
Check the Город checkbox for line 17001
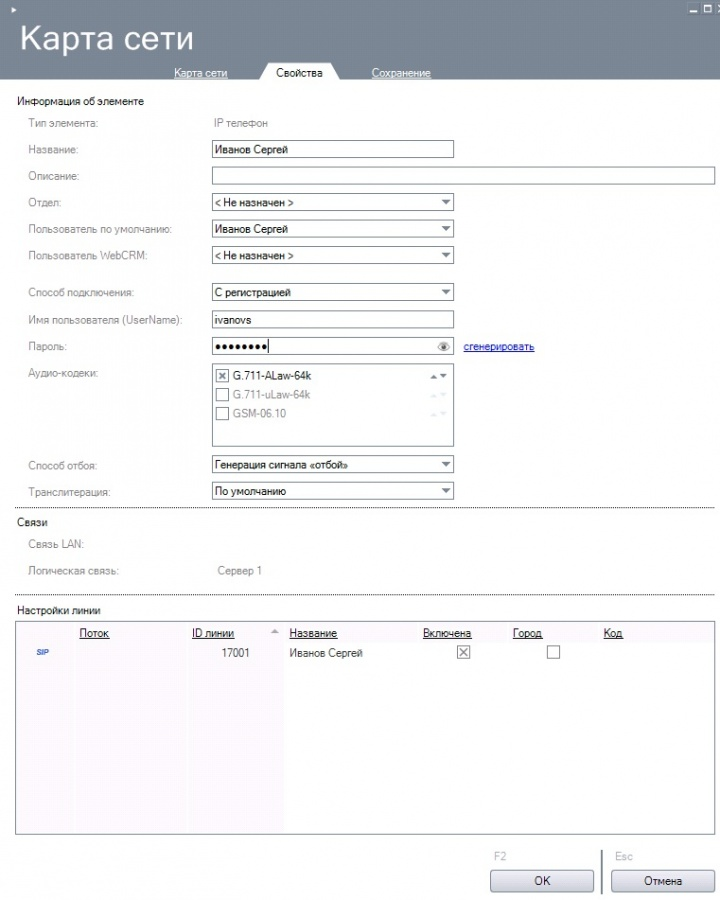pyautogui.click(x=553, y=652)
